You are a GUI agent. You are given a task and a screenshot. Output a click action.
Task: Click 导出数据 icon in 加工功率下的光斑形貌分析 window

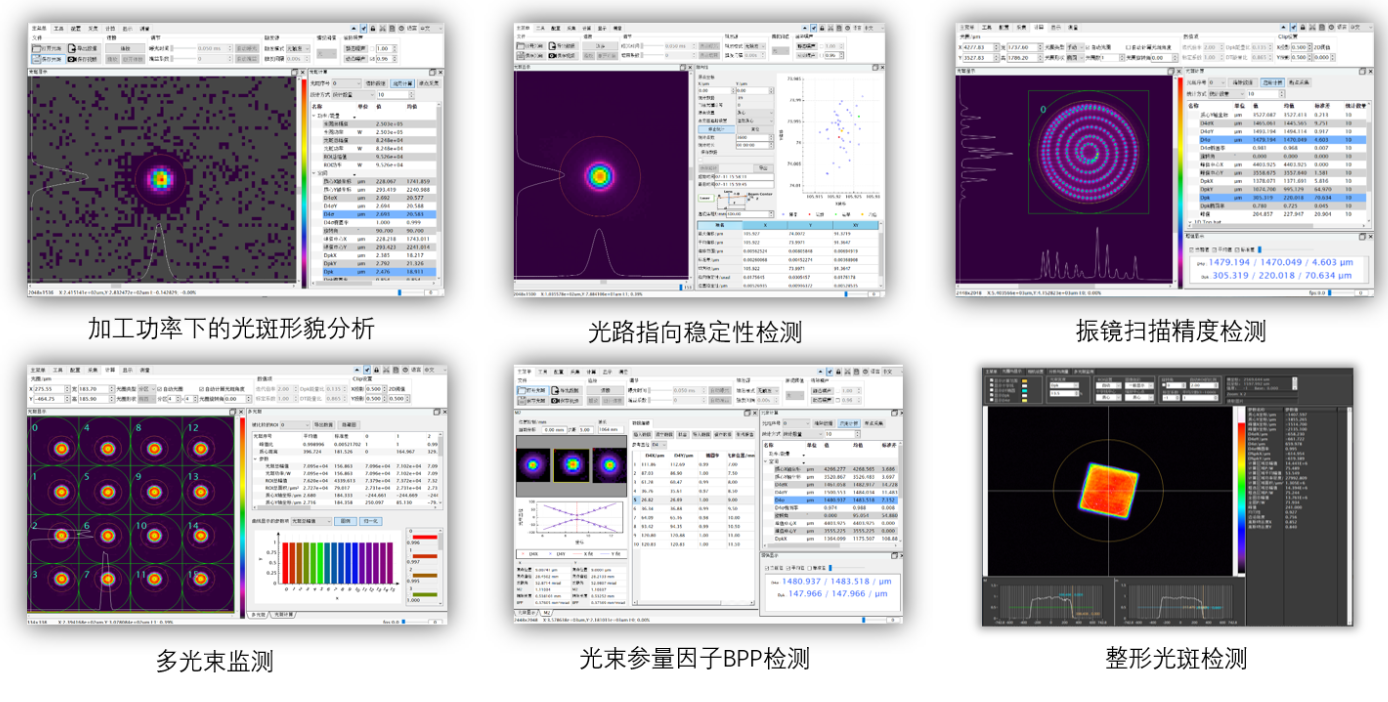pyautogui.click(x=72, y=48)
